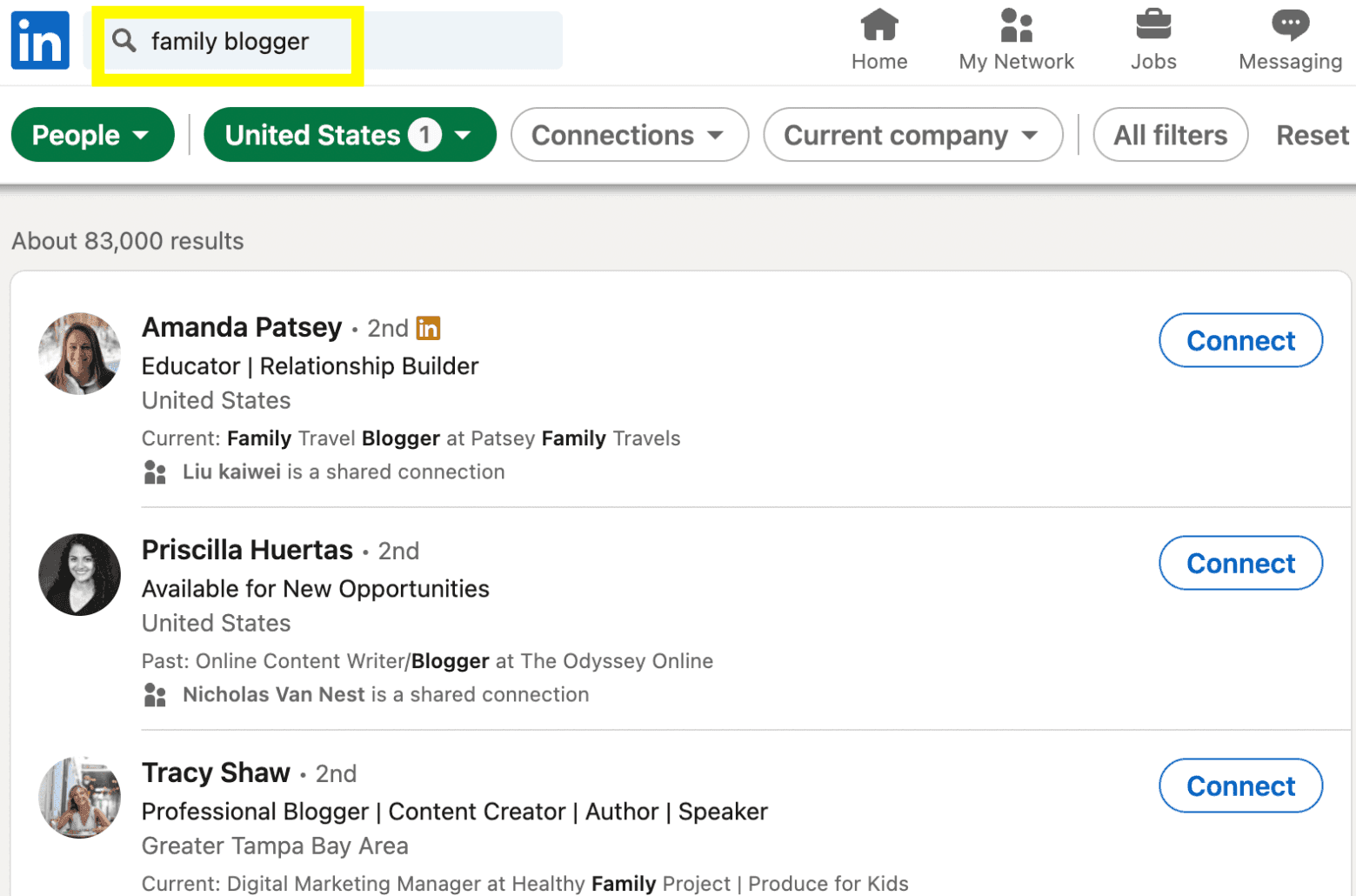The image size is (1356, 896).
Task: Open the United States location dropdown
Action: click(x=349, y=135)
